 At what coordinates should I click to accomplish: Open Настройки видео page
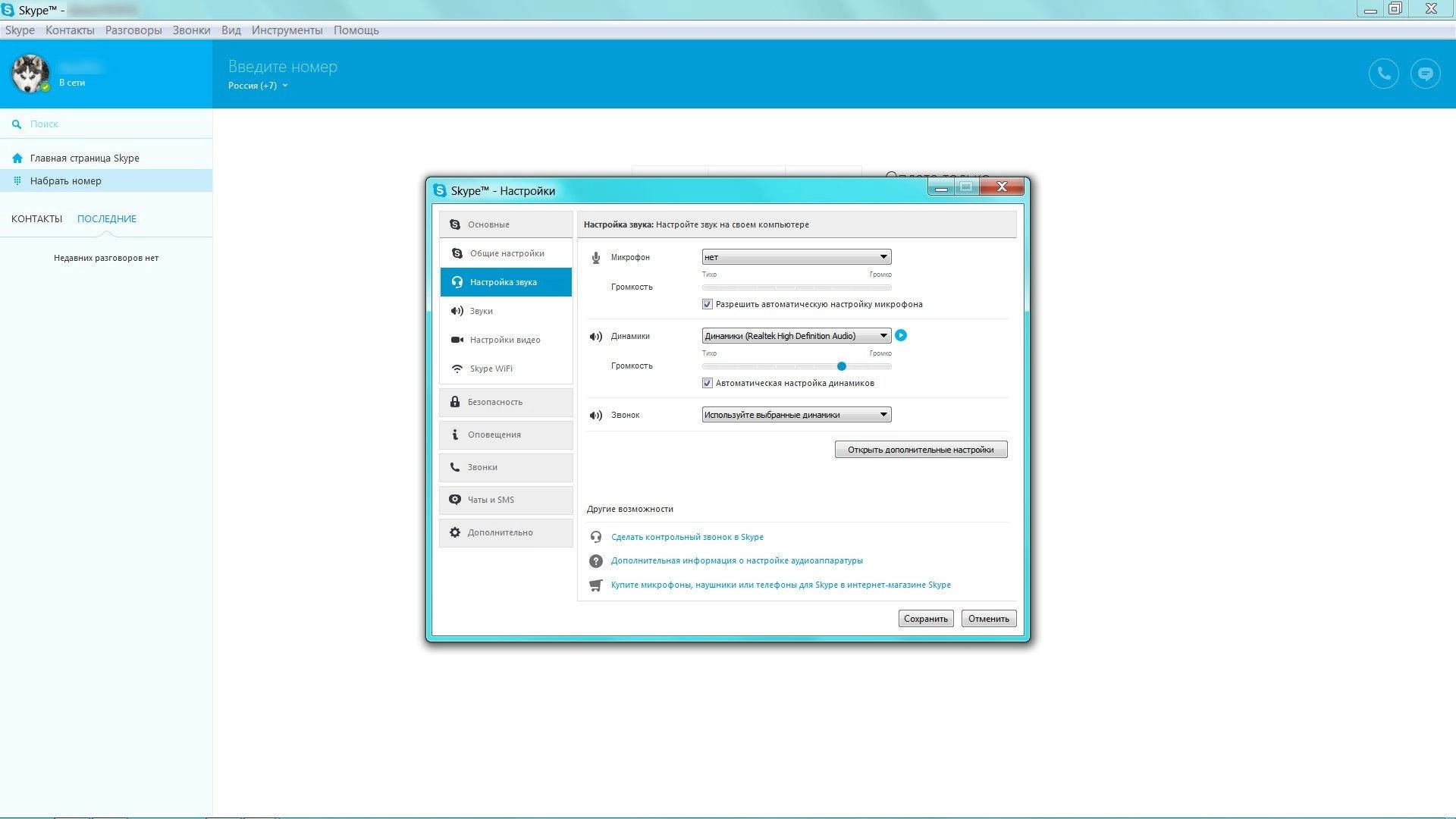click(x=506, y=340)
